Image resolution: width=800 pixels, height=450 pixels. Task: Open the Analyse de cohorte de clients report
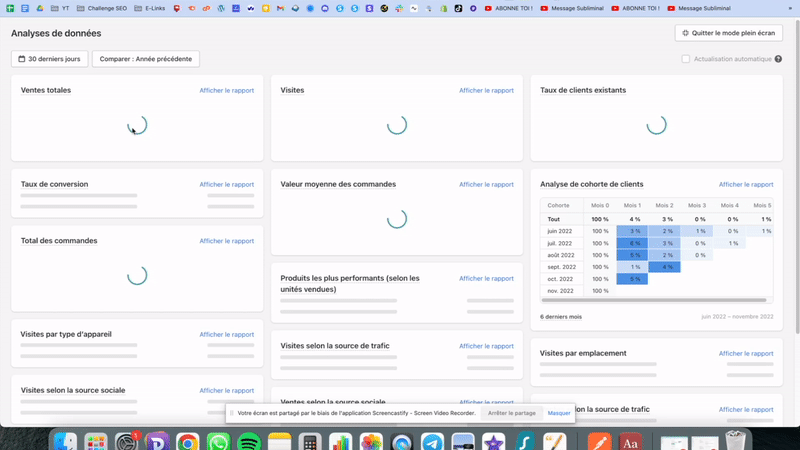tap(746, 184)
